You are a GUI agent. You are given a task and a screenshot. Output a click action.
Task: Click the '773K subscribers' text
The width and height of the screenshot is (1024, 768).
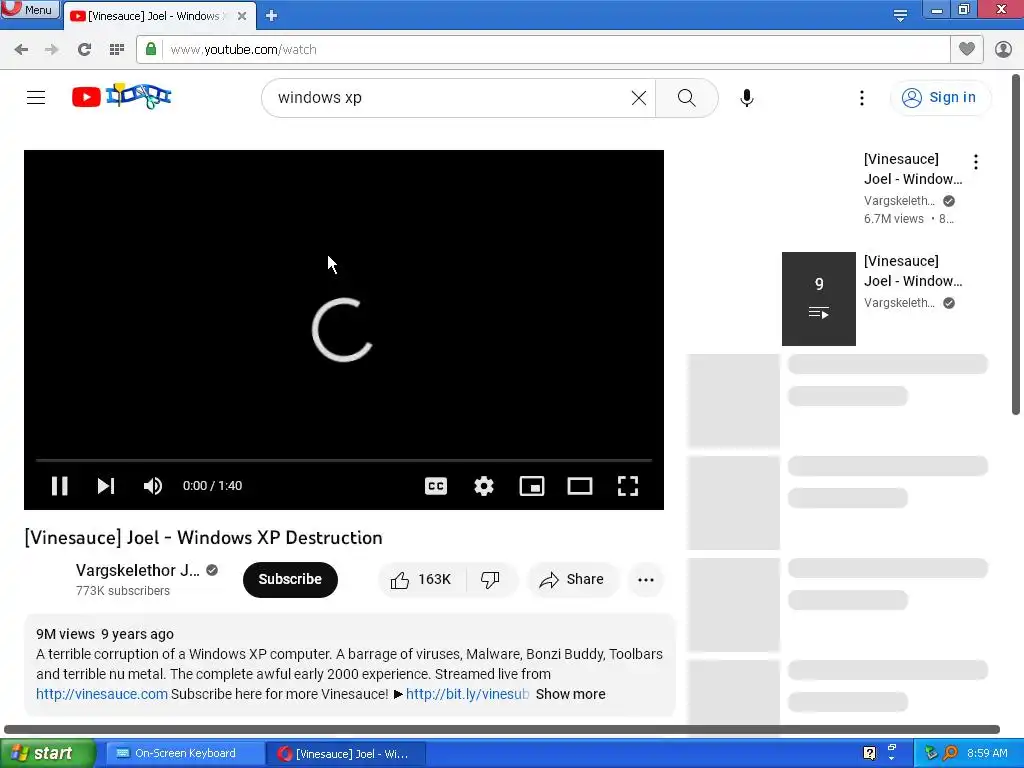point(123,591)
